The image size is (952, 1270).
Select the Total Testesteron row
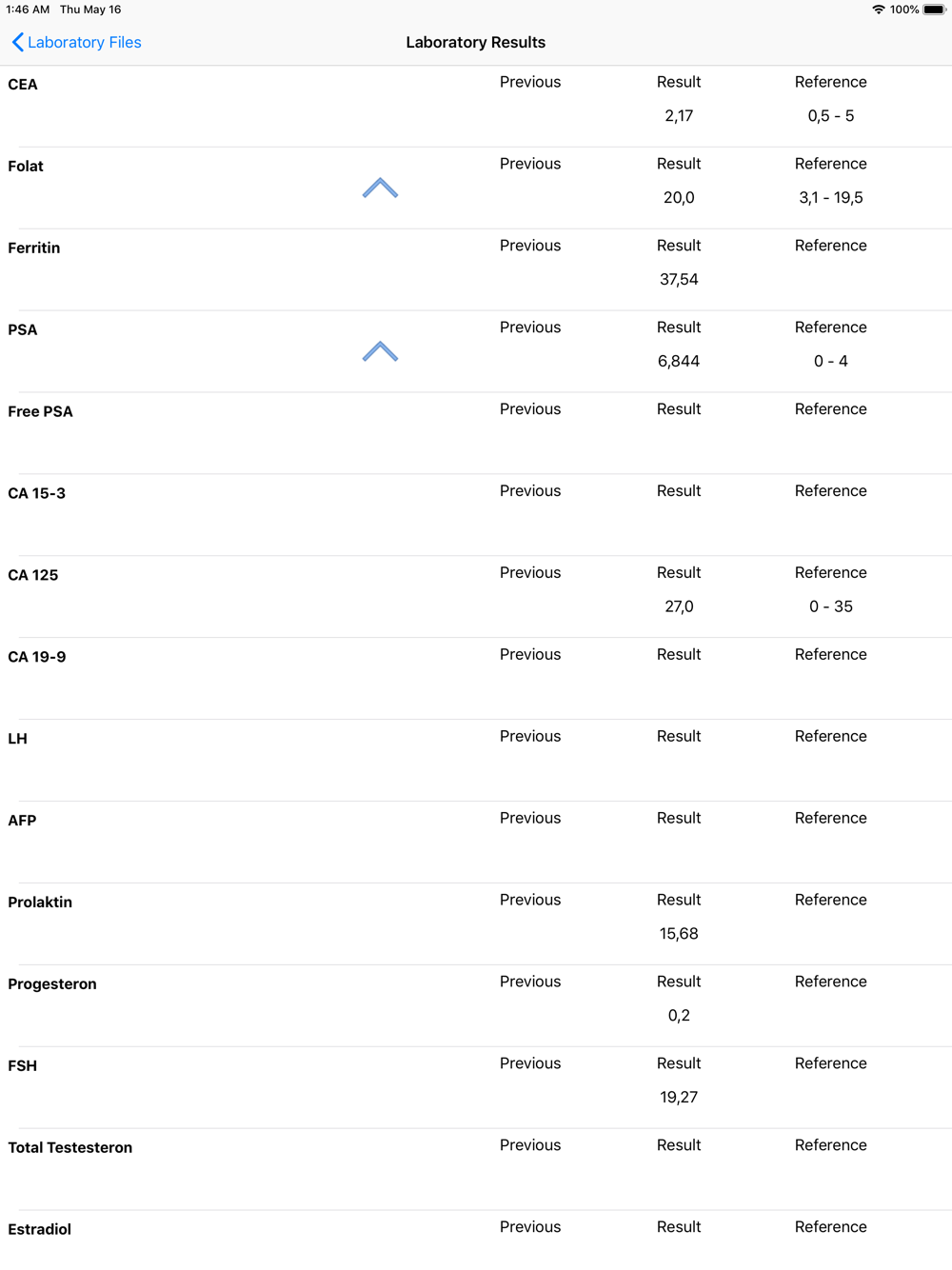[x=476, y=1170]
